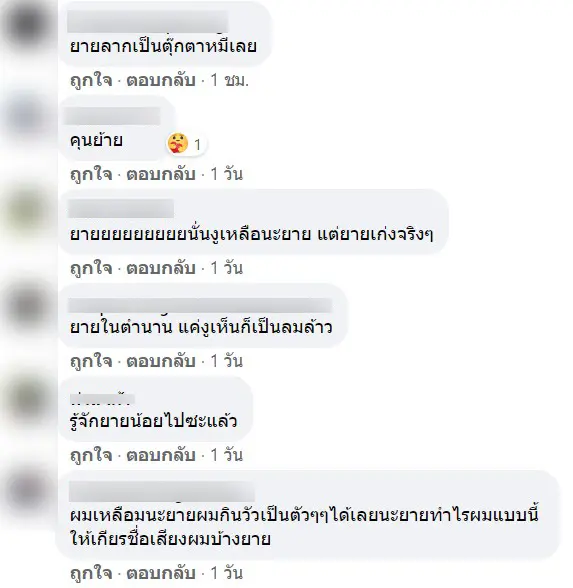Open the blurred avatar beside คุณย้าย comment
The image size is (573, 588).
tap(28, 116)
